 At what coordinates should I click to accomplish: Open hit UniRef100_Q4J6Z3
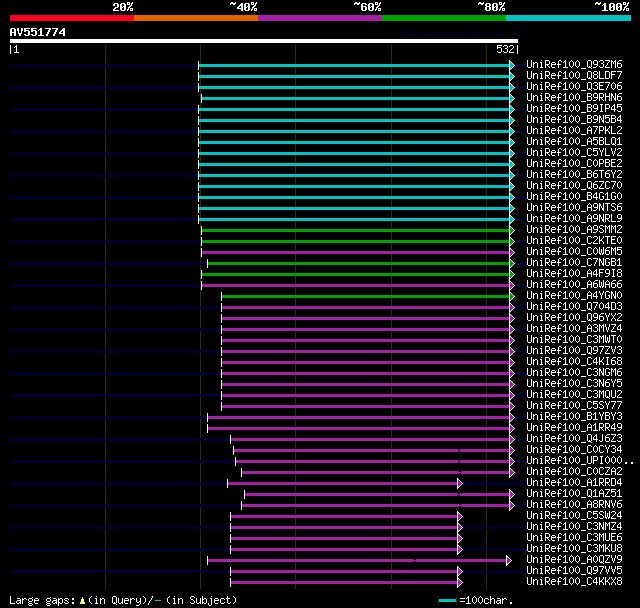(574, 439)
